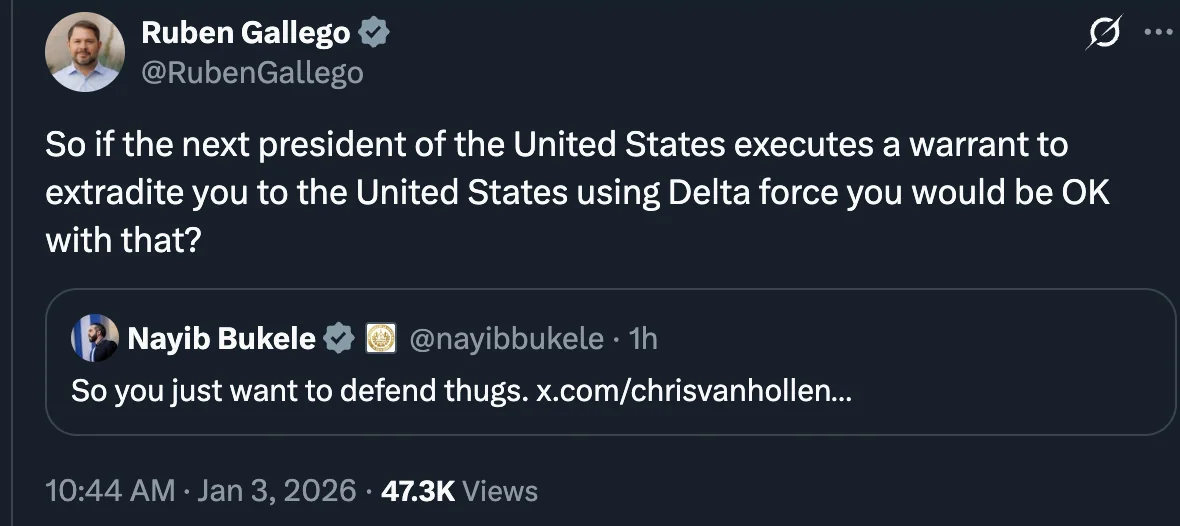1180x526 pixels.
Task: Click Ruben Gallego's verified checkmark badge
Action: [375, 33]
